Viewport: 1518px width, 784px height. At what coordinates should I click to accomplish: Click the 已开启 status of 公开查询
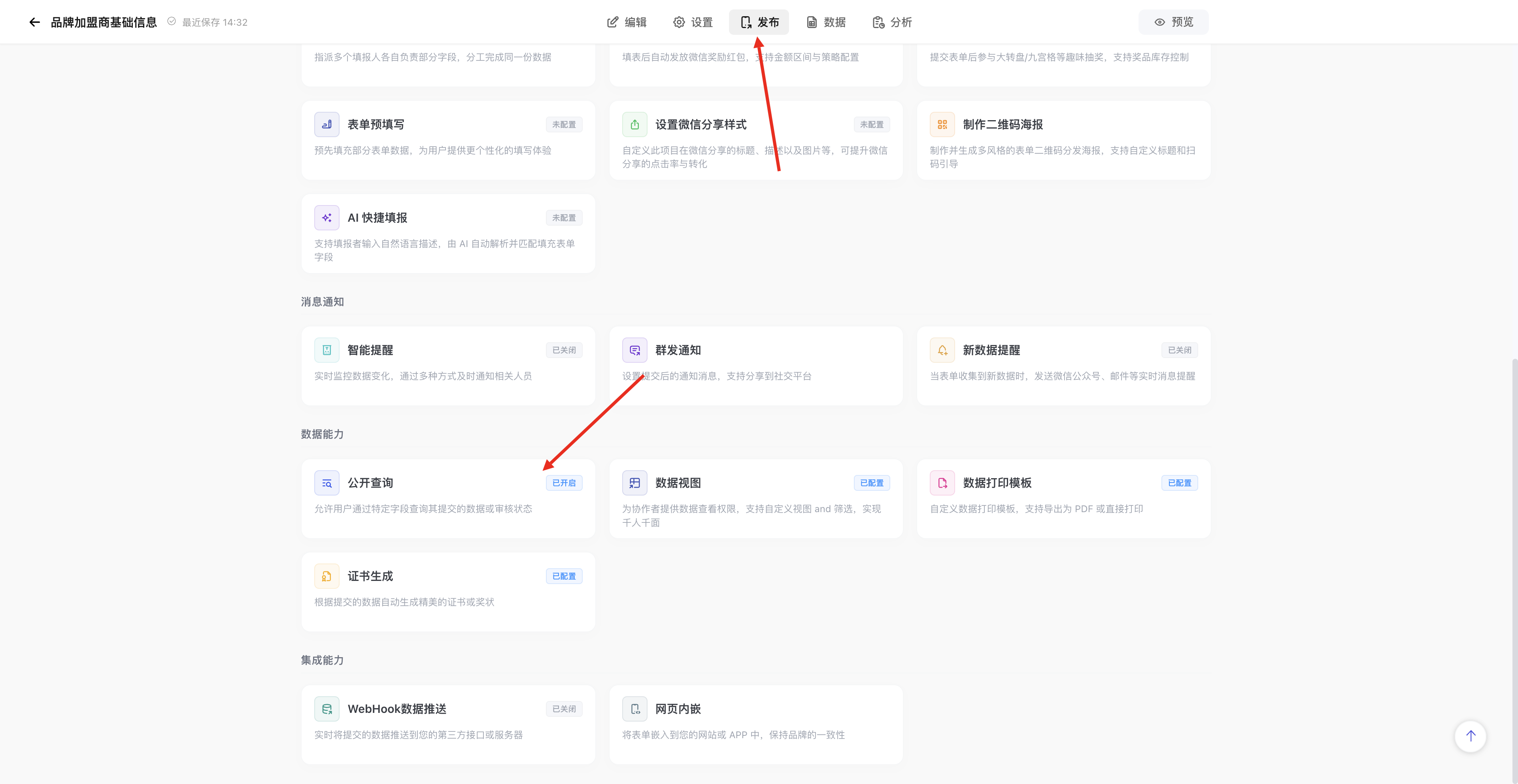click(564, 483)
